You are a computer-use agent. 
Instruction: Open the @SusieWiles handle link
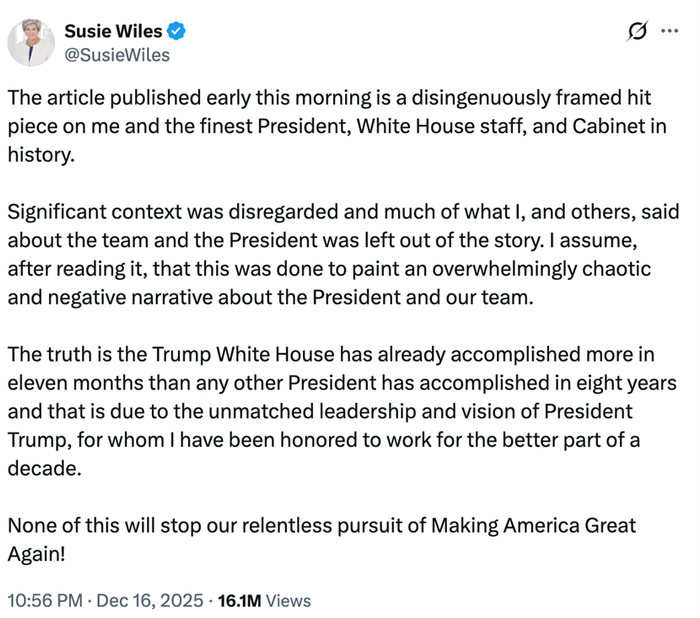(x=116, y=55)
